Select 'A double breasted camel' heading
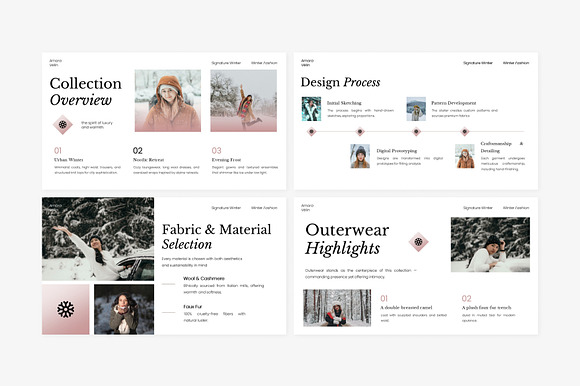The width and height of the screenshot is (580, 386). click(x=406, y=307)
